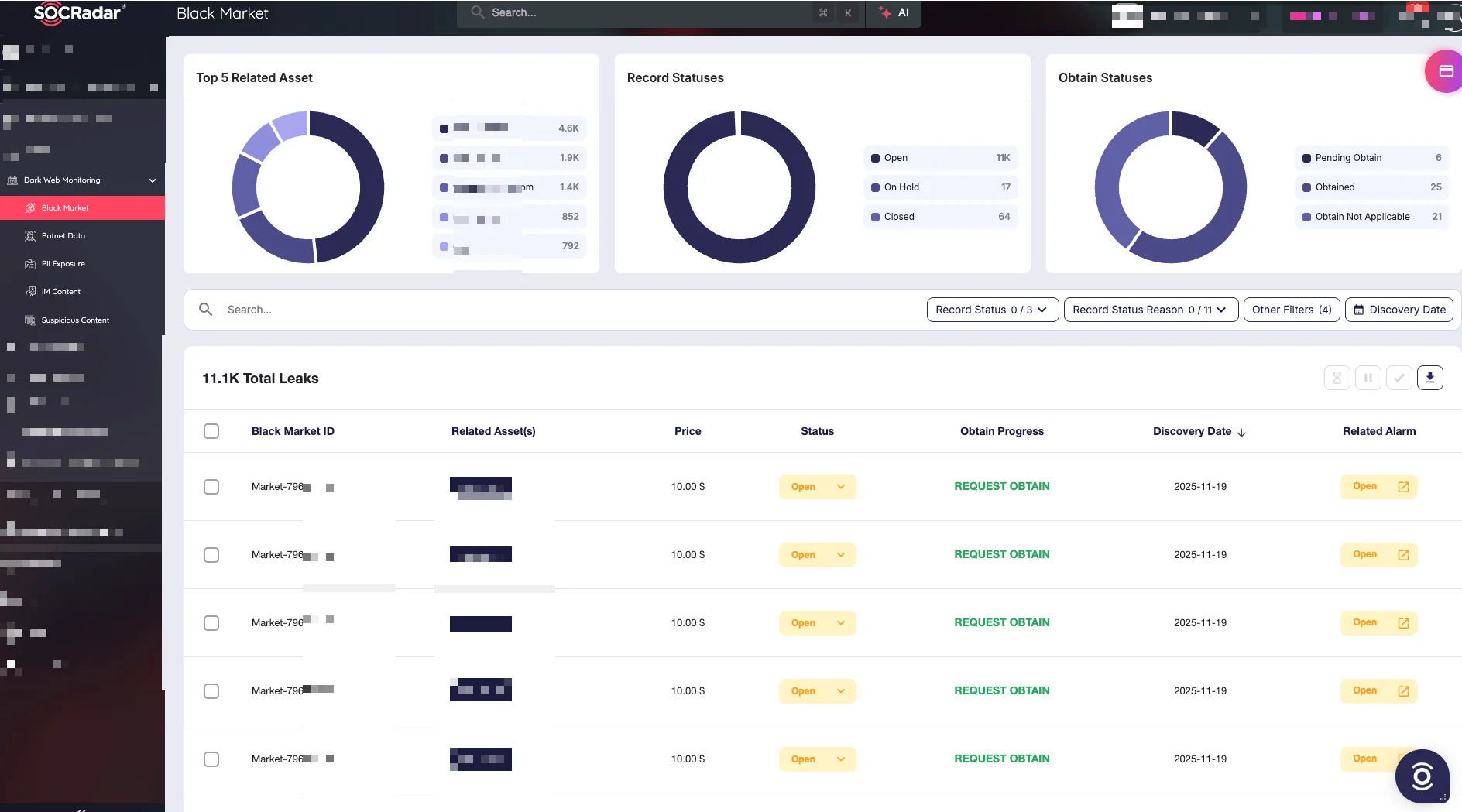Click REQUEST OBTAIN on the first leak
This screenshot has height=812, width=1462.
pos(1001,486)
